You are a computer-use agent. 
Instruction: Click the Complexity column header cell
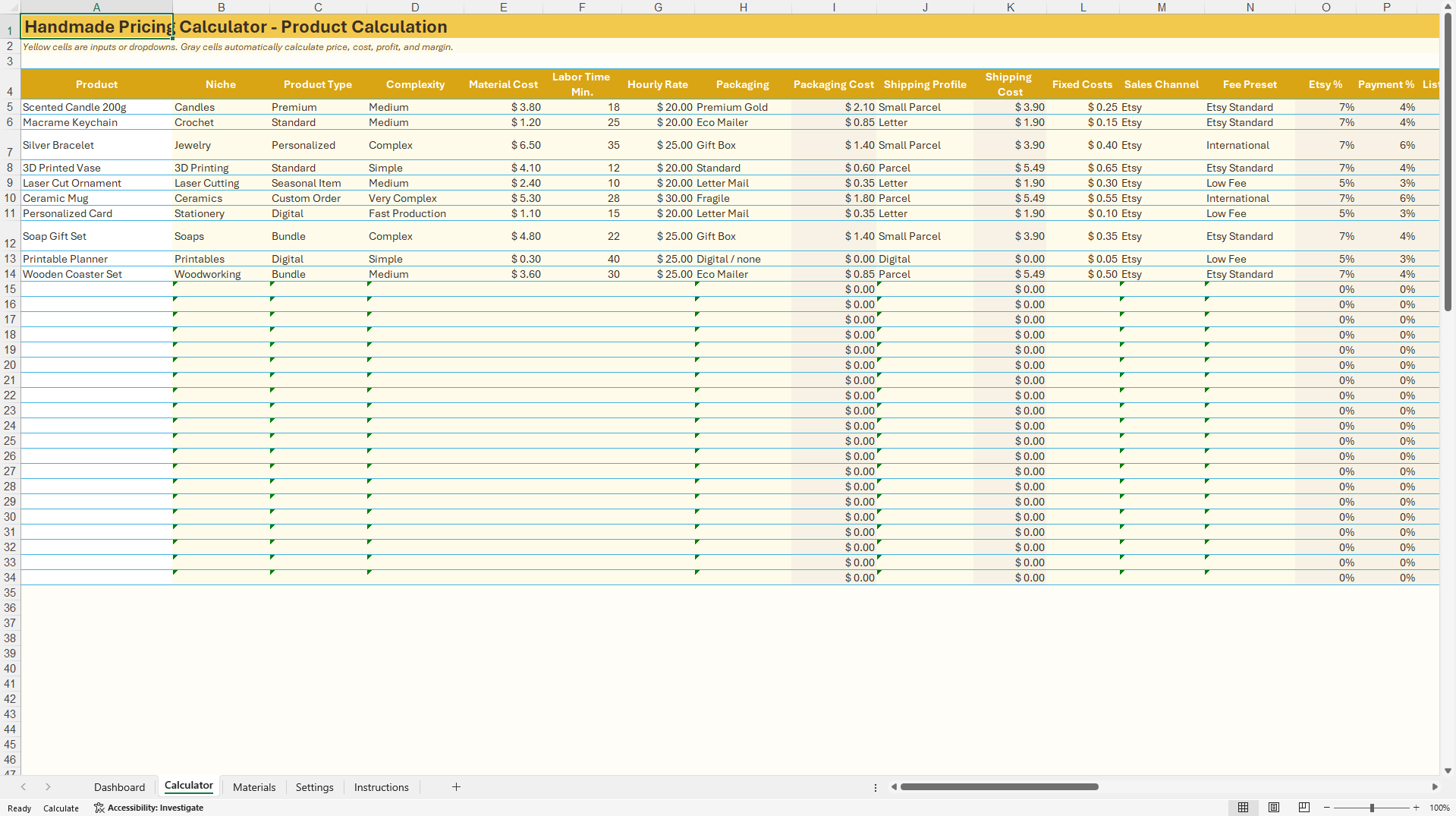tap(415, 84)
